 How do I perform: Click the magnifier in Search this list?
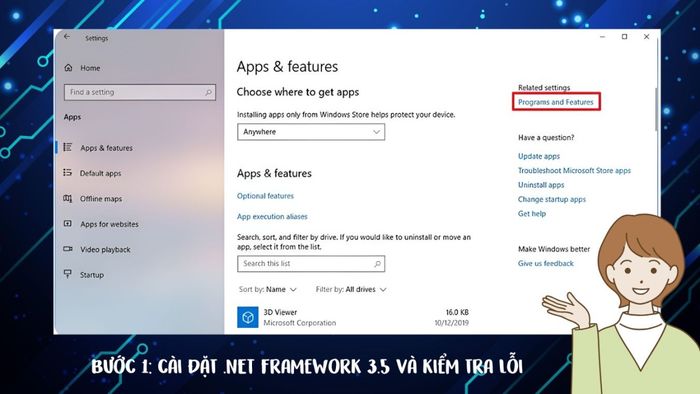(377, 264)
